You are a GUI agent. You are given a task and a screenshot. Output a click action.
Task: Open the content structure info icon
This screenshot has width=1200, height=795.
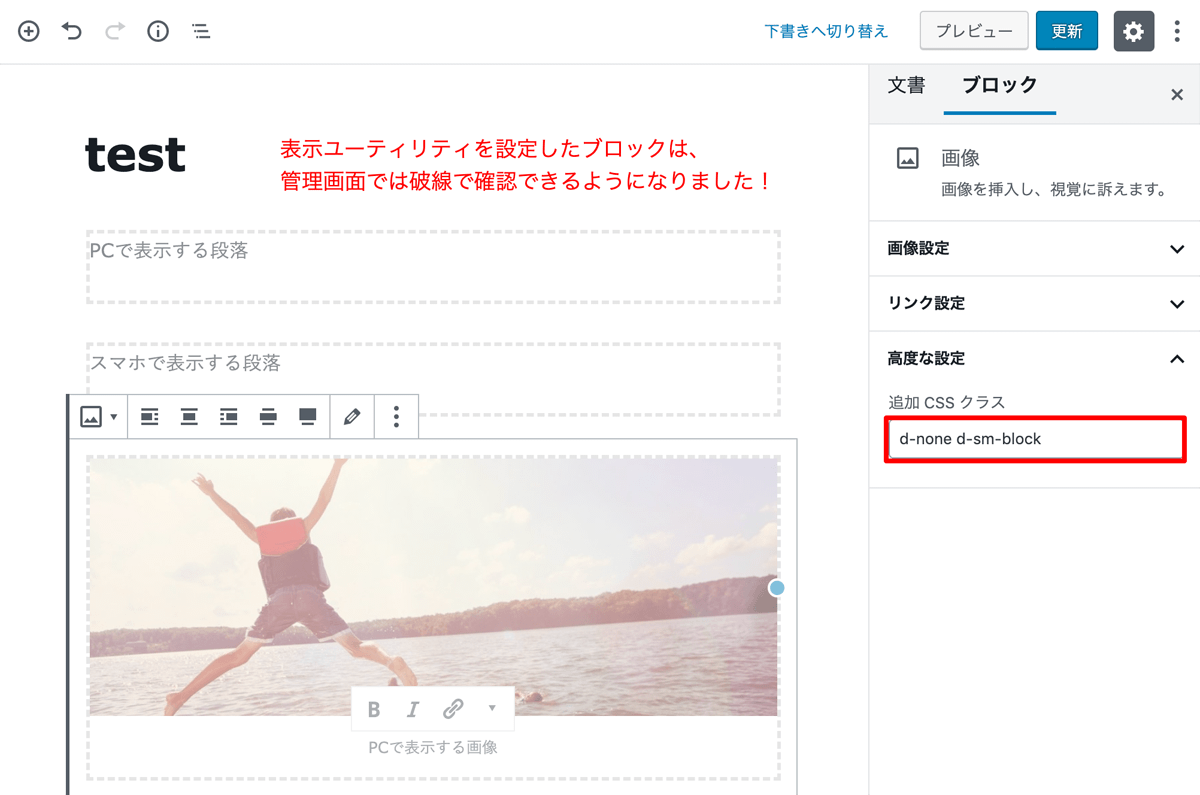click(158, 31)
